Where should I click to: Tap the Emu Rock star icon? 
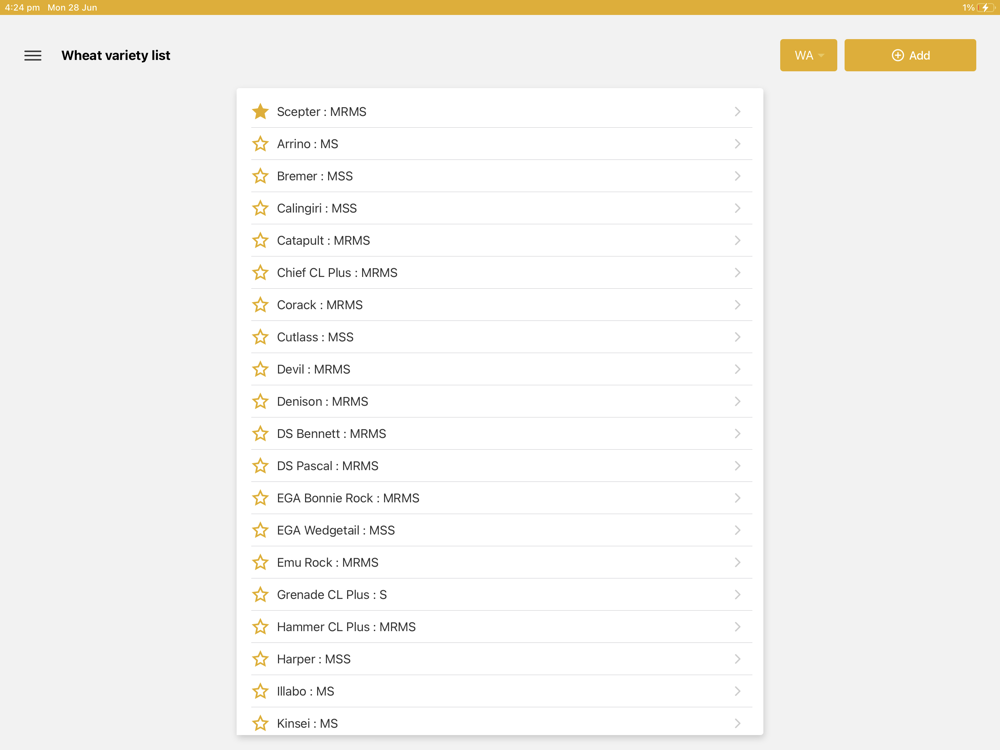pyautogui.click(x=260, y=562)
